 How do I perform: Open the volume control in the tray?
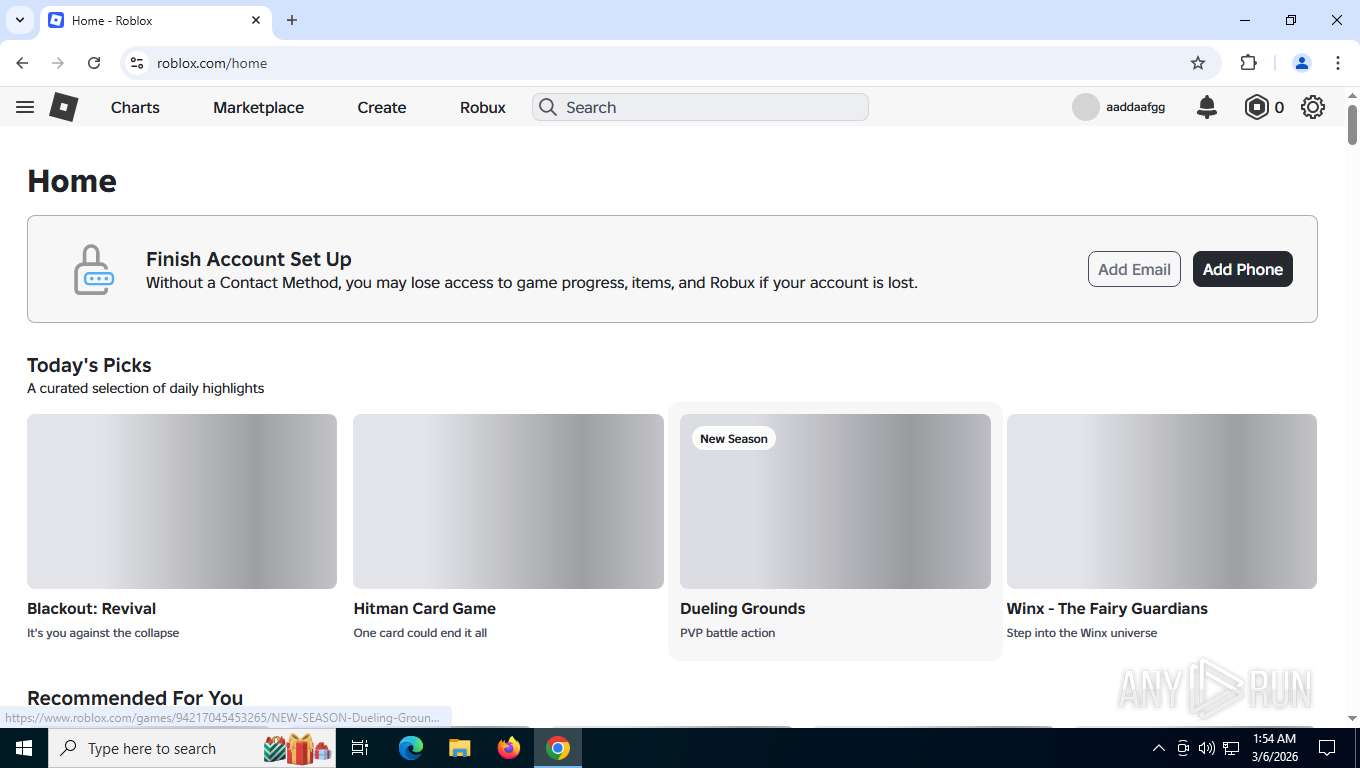(1207, 748)
